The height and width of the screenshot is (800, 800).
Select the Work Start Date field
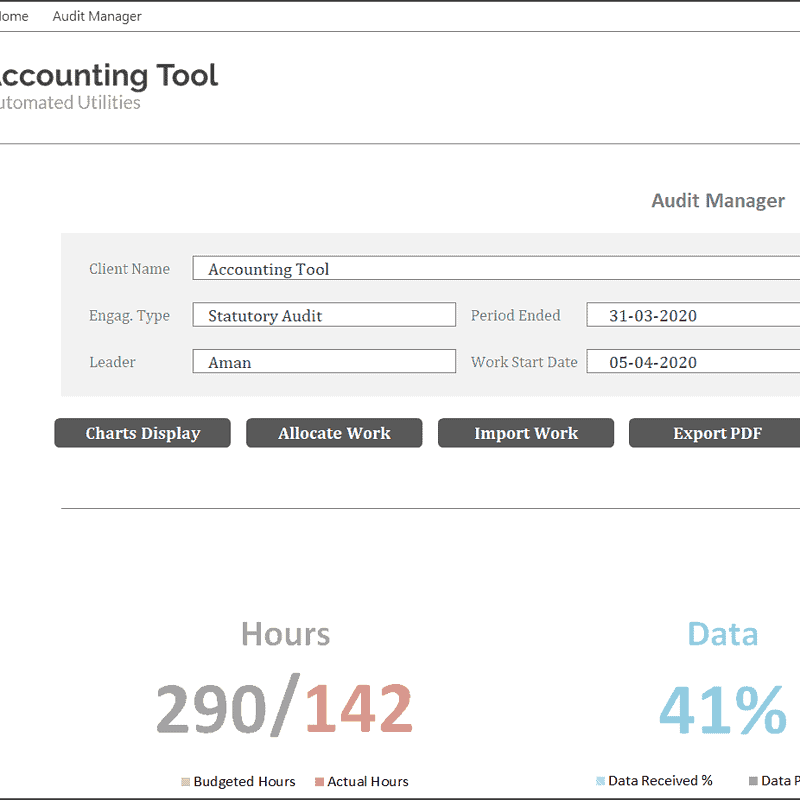pyautogui.click(x=693, y=361)
